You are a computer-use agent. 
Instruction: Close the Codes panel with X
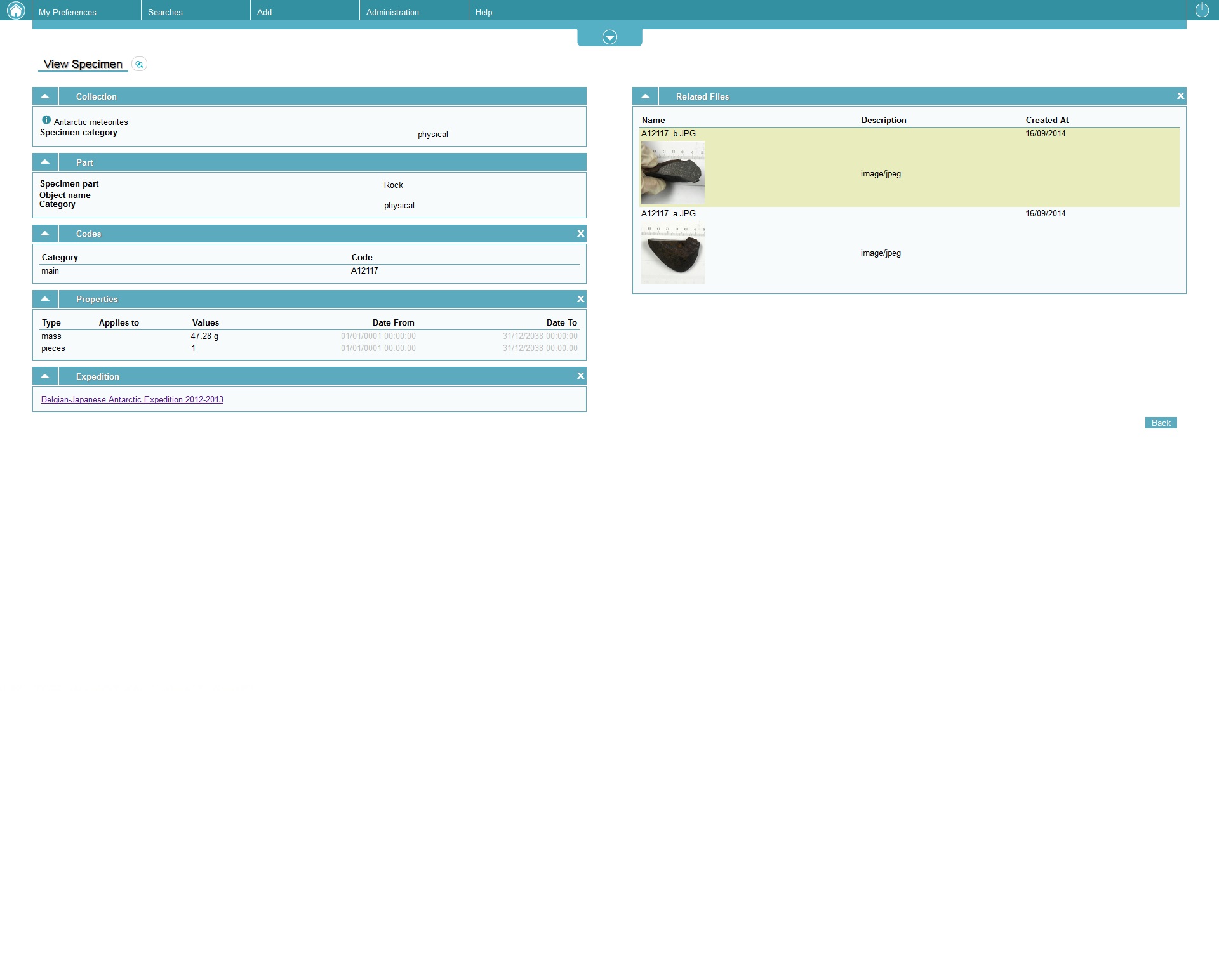coord(580,234)
